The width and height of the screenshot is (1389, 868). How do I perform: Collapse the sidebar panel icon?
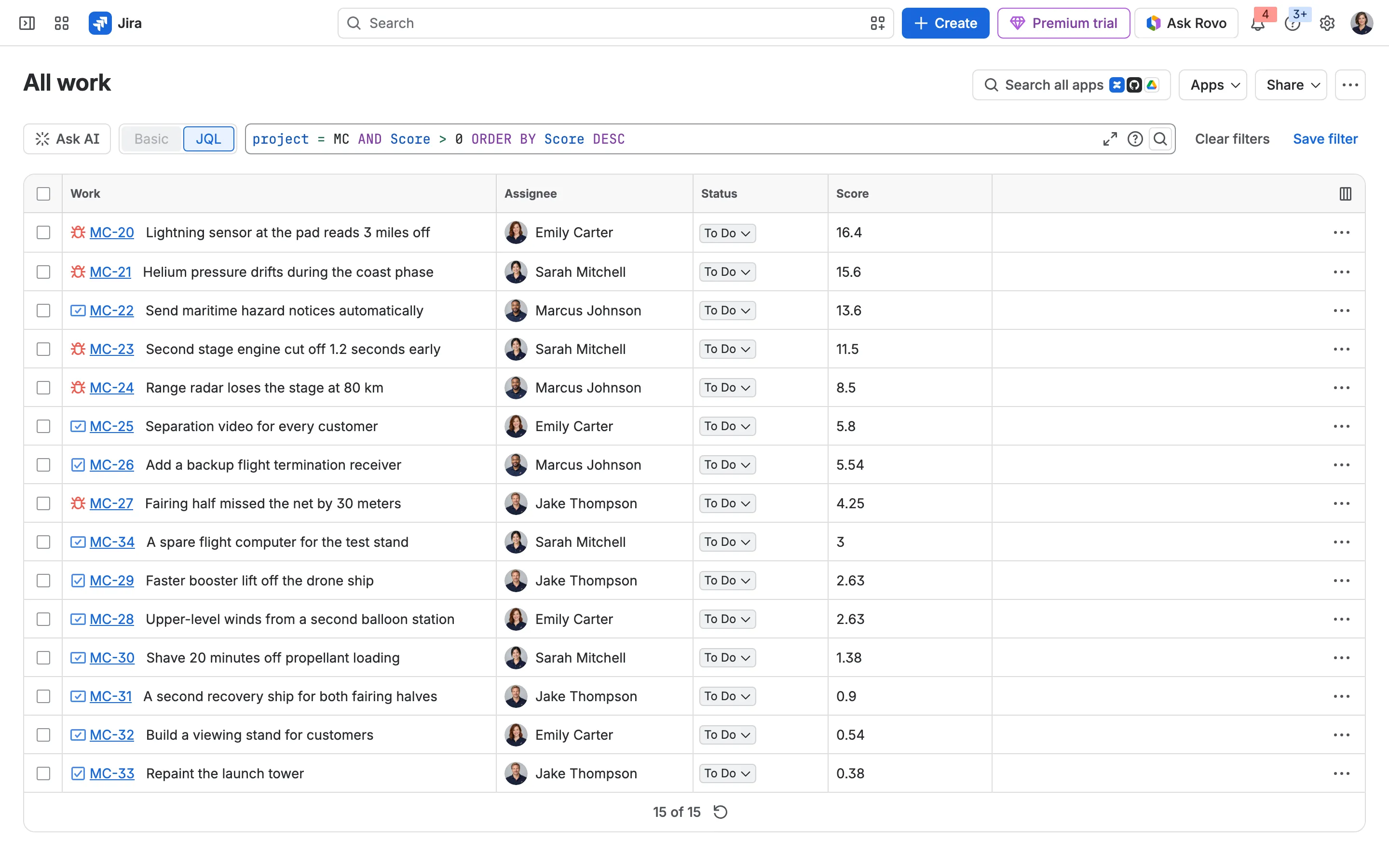coord(27,23)
